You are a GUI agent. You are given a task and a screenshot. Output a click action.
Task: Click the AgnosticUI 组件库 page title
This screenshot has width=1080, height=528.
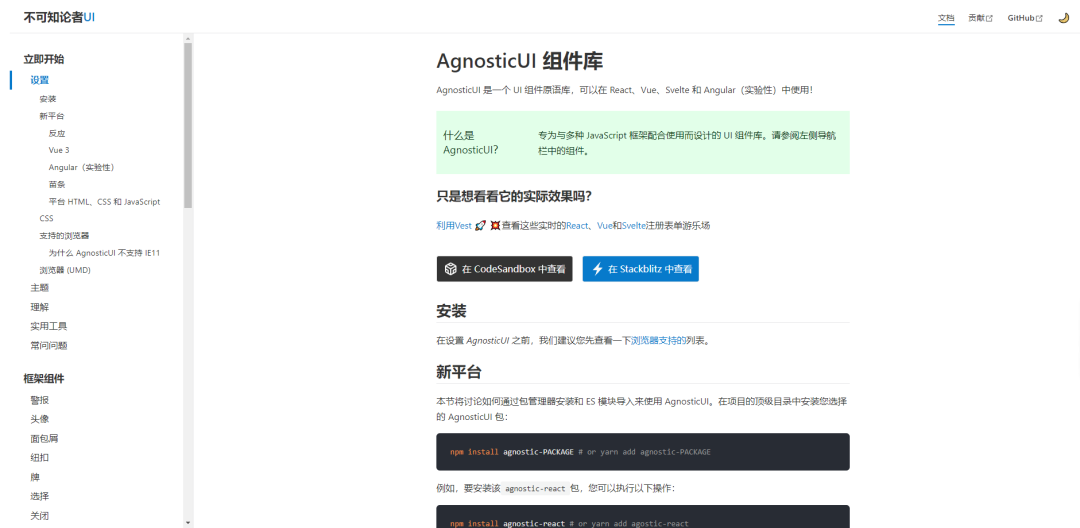pyautogui.click(x=520, y=61)
